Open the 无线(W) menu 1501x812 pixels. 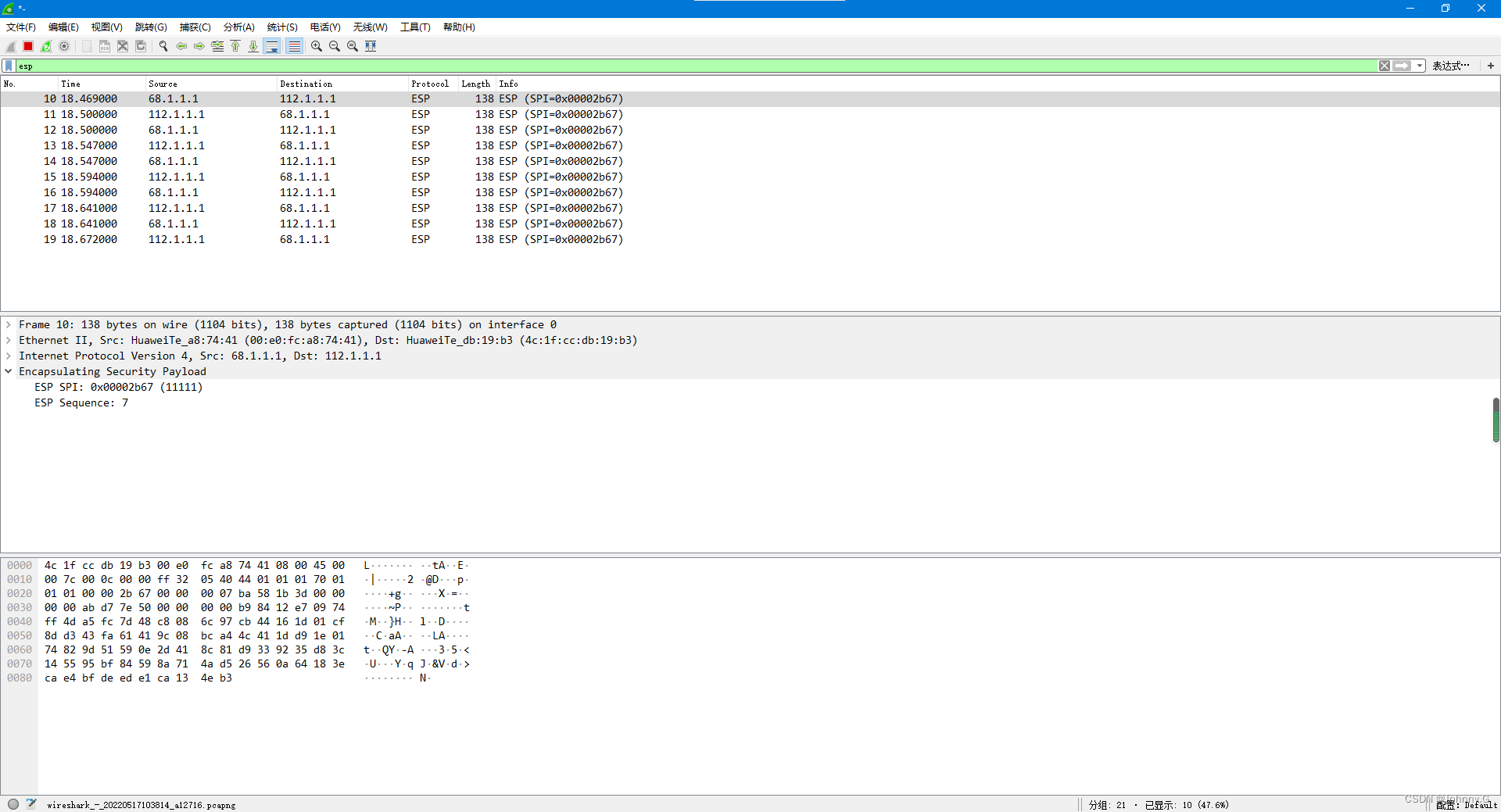point(370,27)
